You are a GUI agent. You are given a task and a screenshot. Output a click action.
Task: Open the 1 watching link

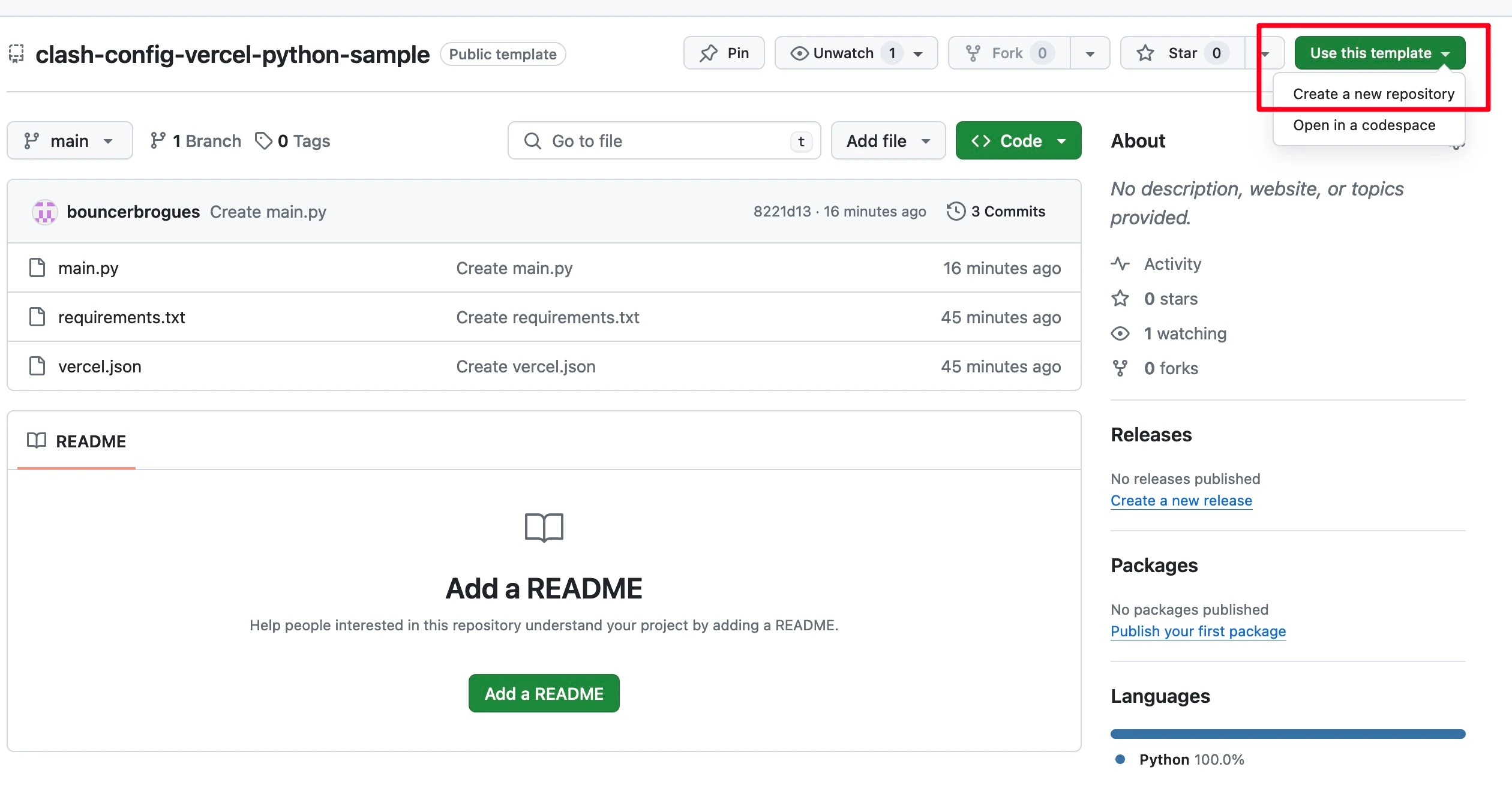[1169, 333]
